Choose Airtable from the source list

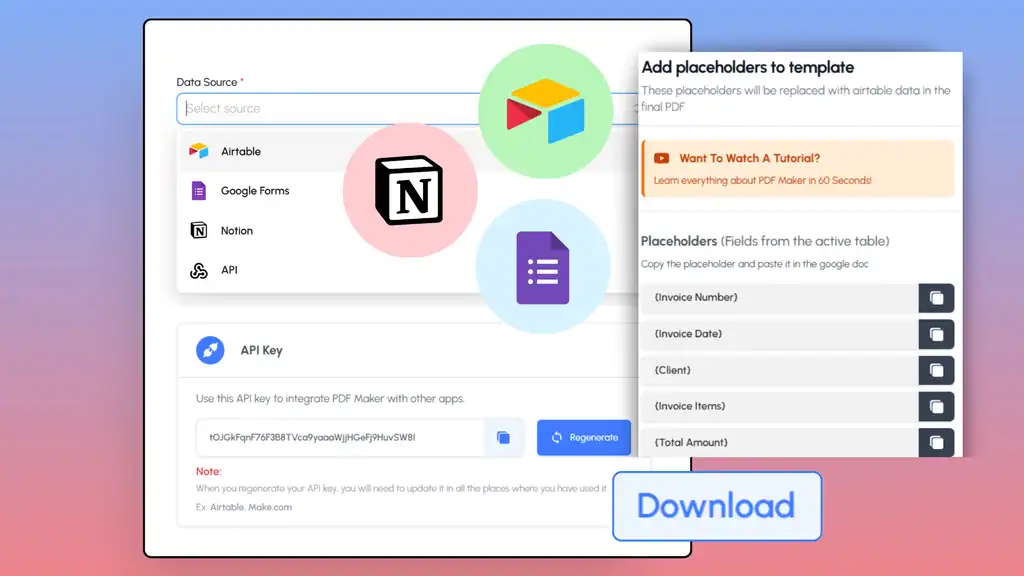(240, 151)
